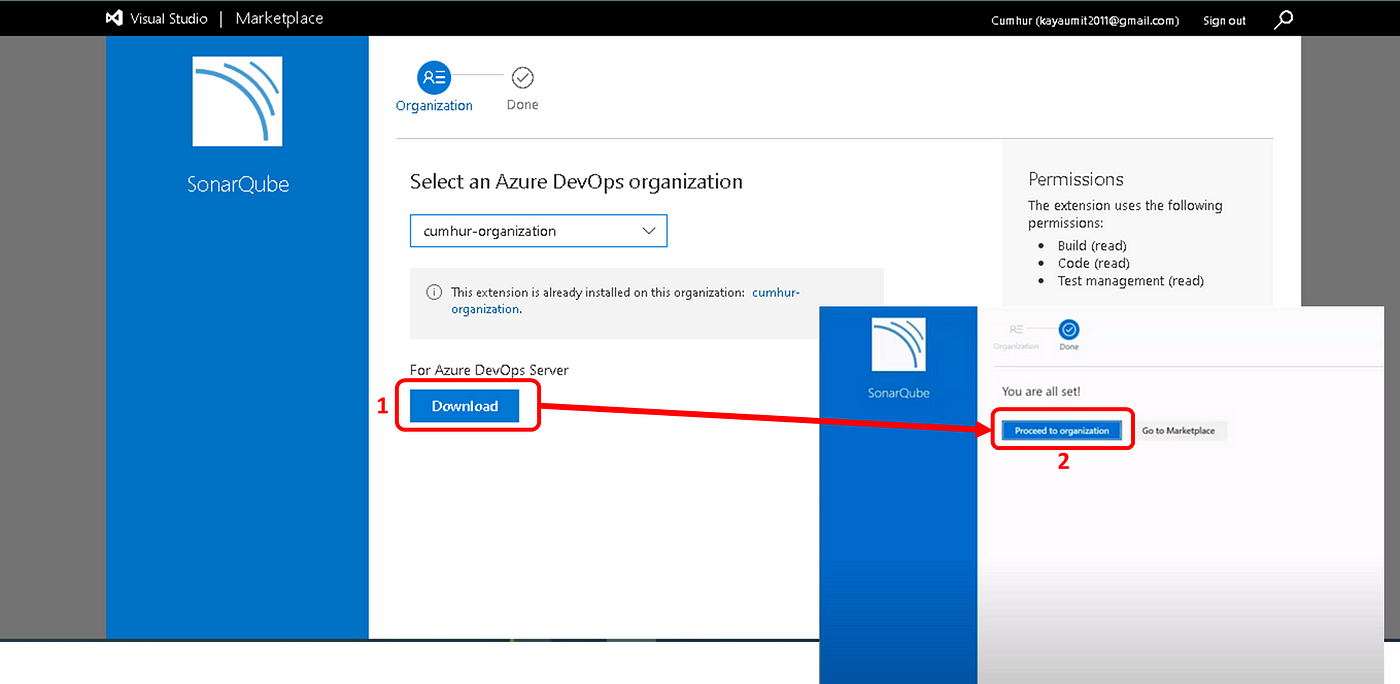
Task: Click the 'Organization' step label
Action: 434,105
